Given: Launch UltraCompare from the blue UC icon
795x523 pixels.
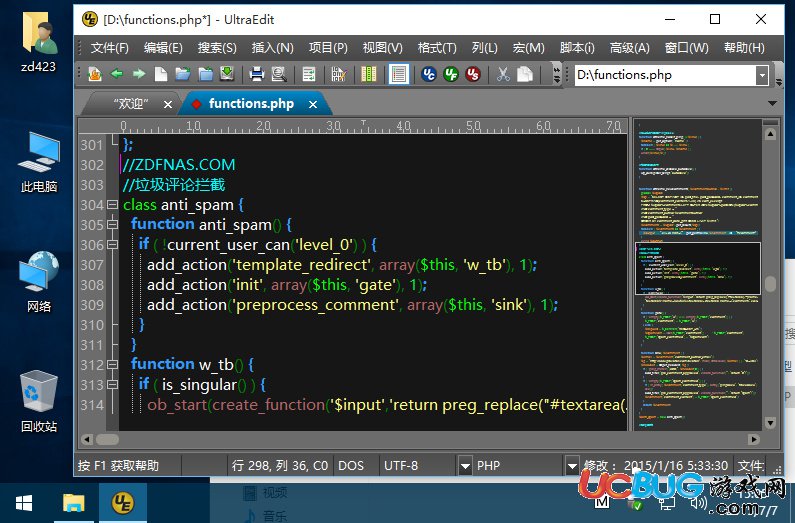Looking at the screenshot, I should 428,74.
